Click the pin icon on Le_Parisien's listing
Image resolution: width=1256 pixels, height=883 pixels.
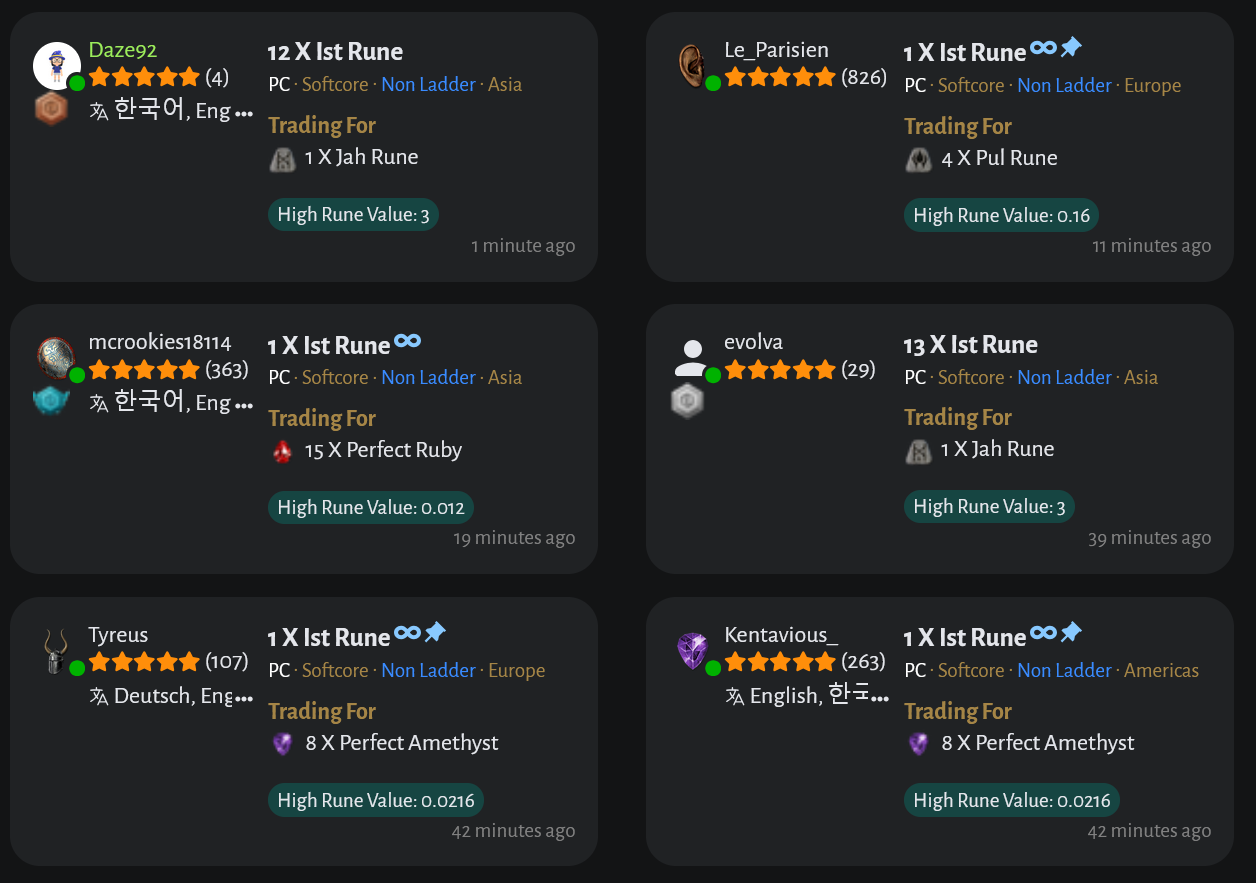coord(1071,48)
